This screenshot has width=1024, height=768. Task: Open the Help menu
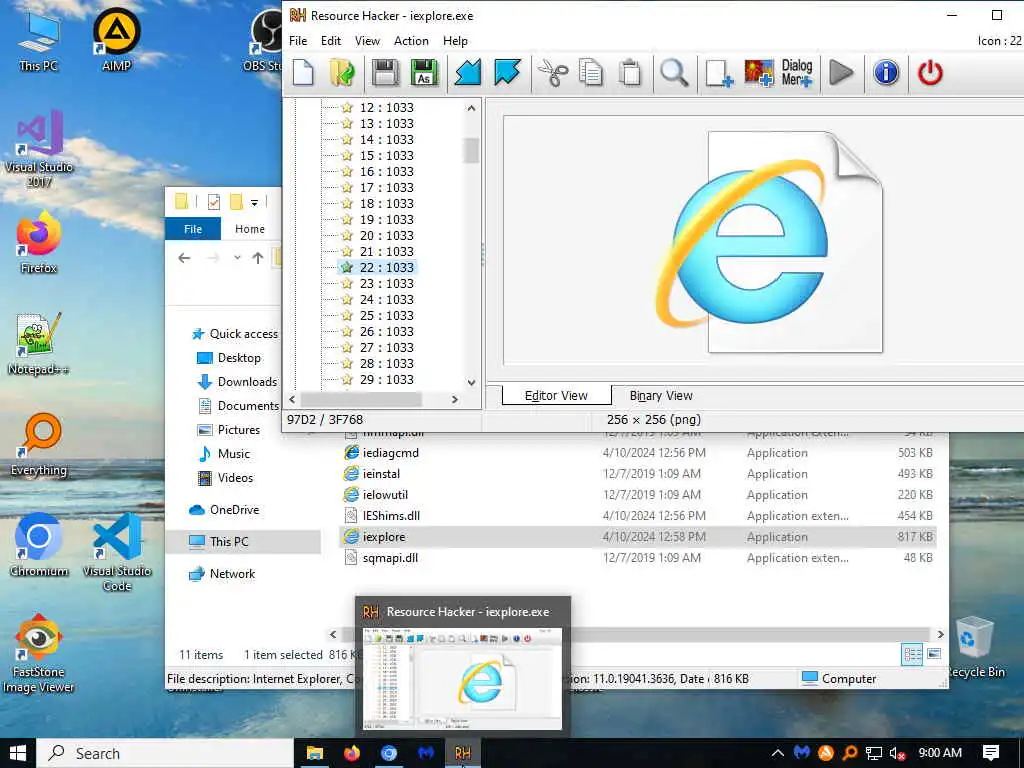pos(455,40)
